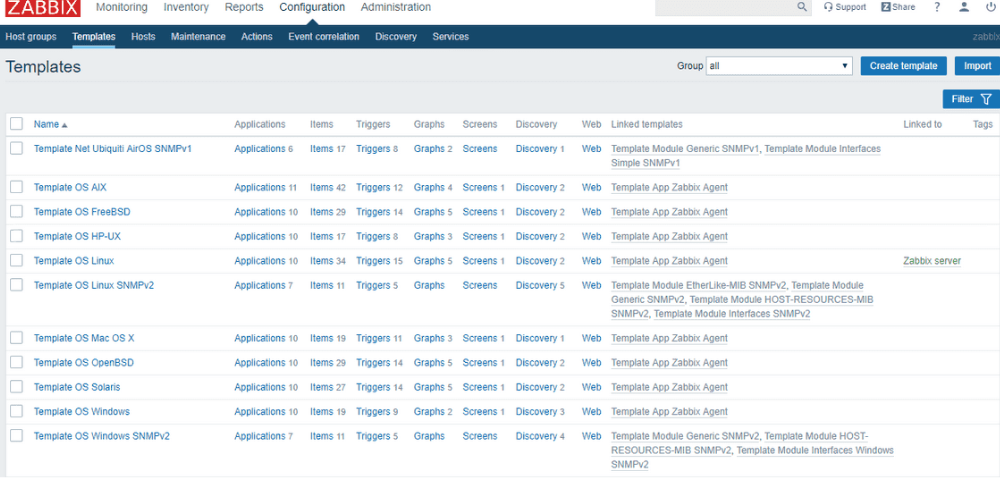Open the Inventory menu
Screen dimensions: 1000x480
click(x=186, y=7)
